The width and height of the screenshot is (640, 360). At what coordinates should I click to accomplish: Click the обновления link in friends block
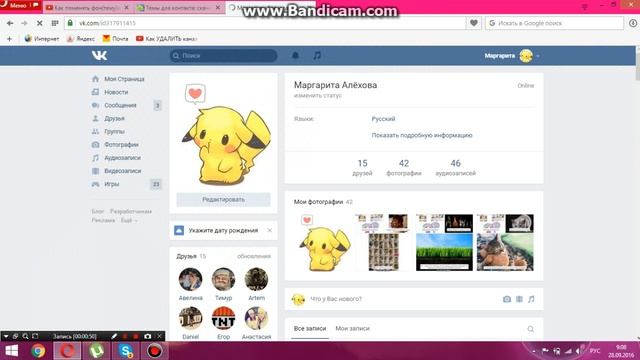[254, 256]
